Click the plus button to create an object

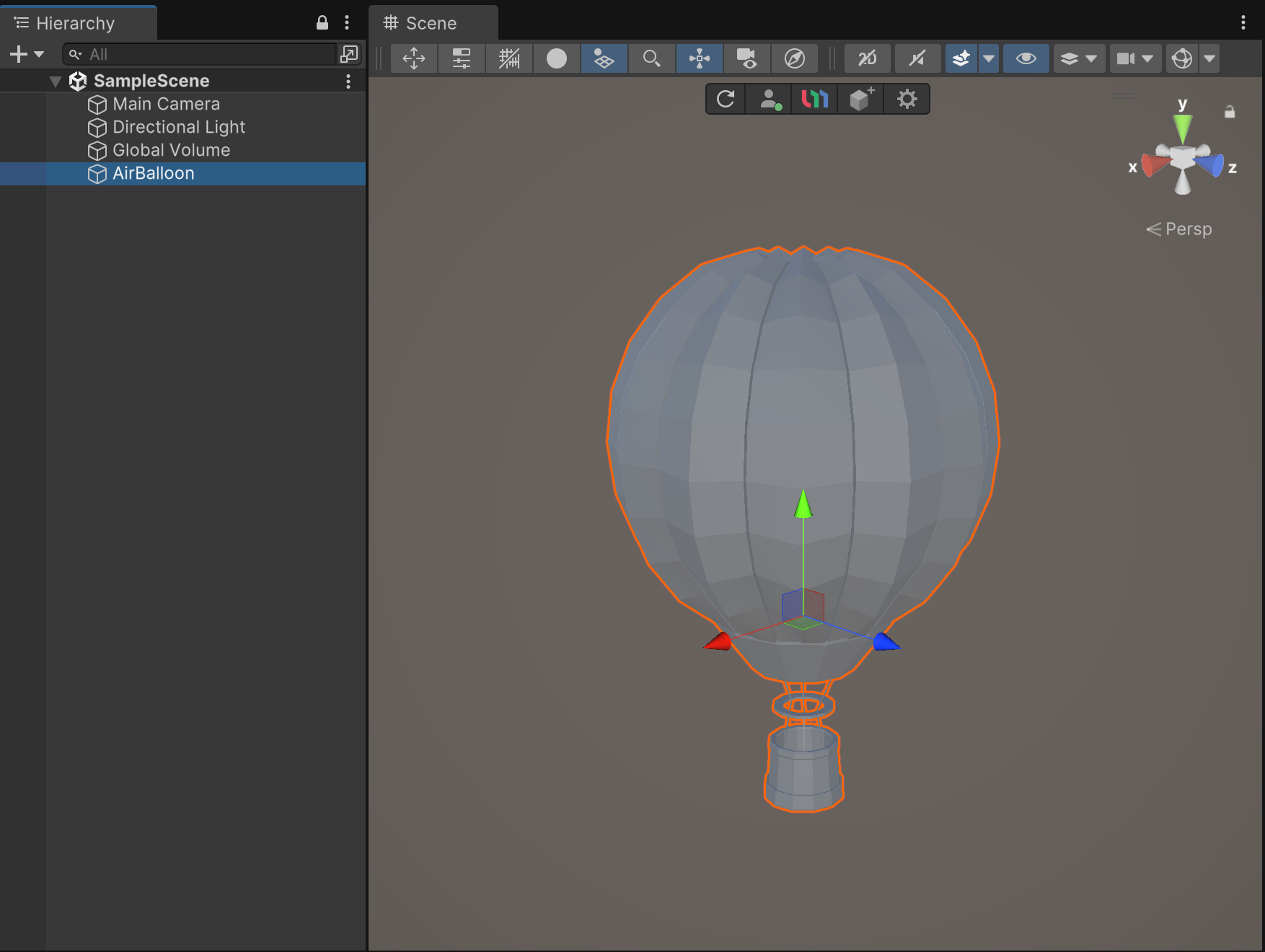[18, 54]
